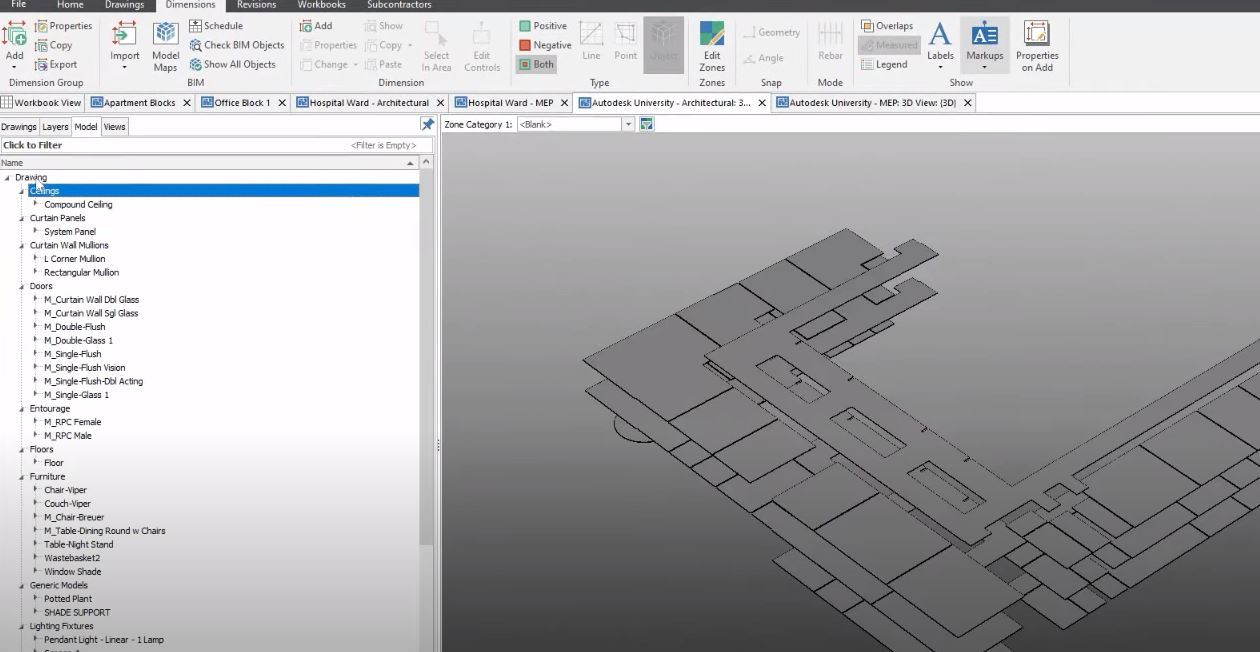Switch to the Workbooks ribbon tab

coord(321,5)
